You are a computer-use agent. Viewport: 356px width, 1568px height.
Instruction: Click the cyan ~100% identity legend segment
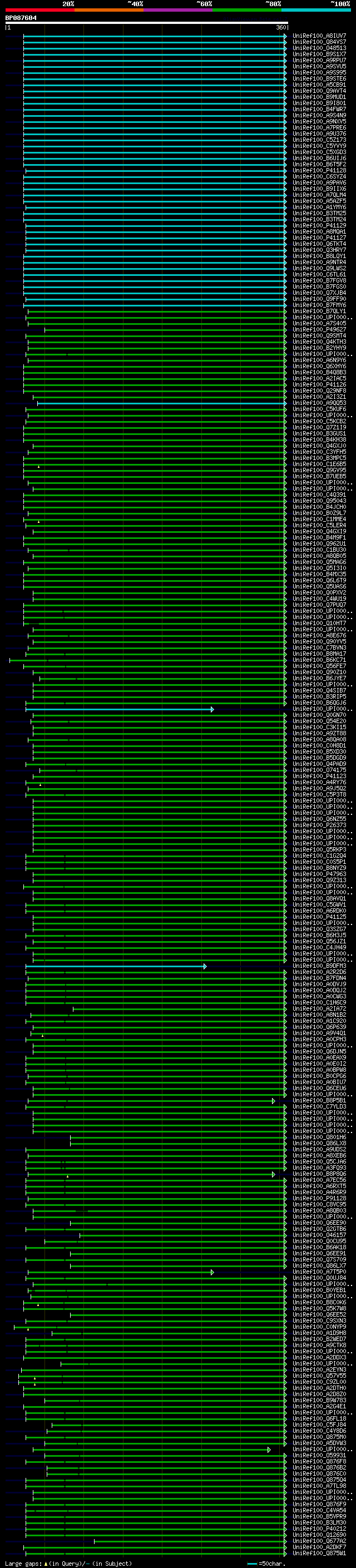coord(316,10)
